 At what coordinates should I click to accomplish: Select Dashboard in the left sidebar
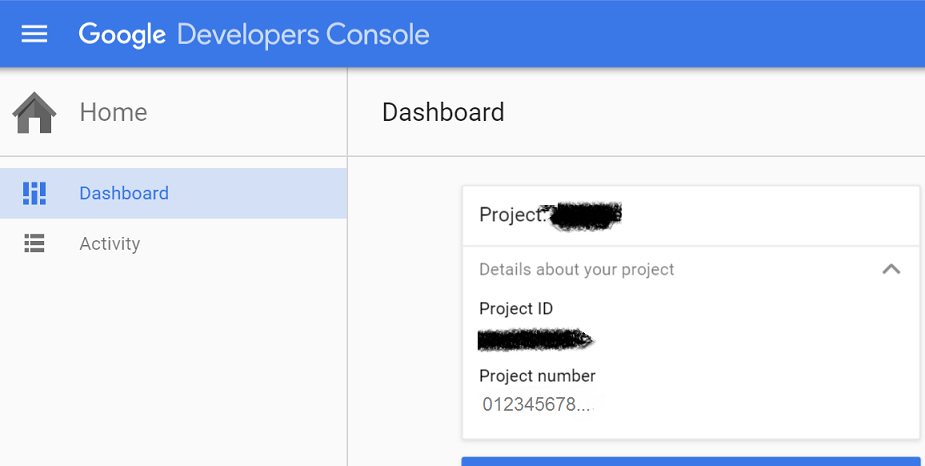pyautogui.click(x=124, y=193)
